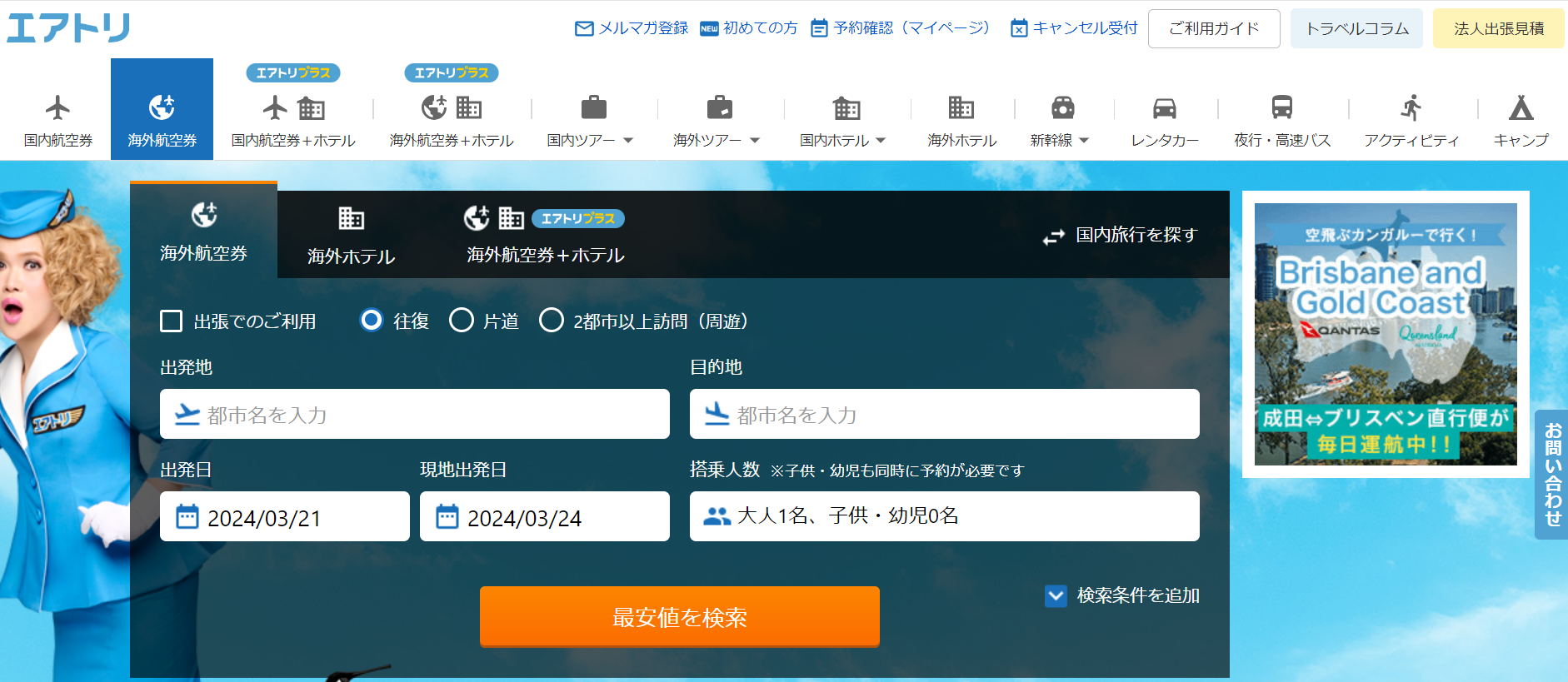Click the building icon for 国内ホテル

point(846,107)
